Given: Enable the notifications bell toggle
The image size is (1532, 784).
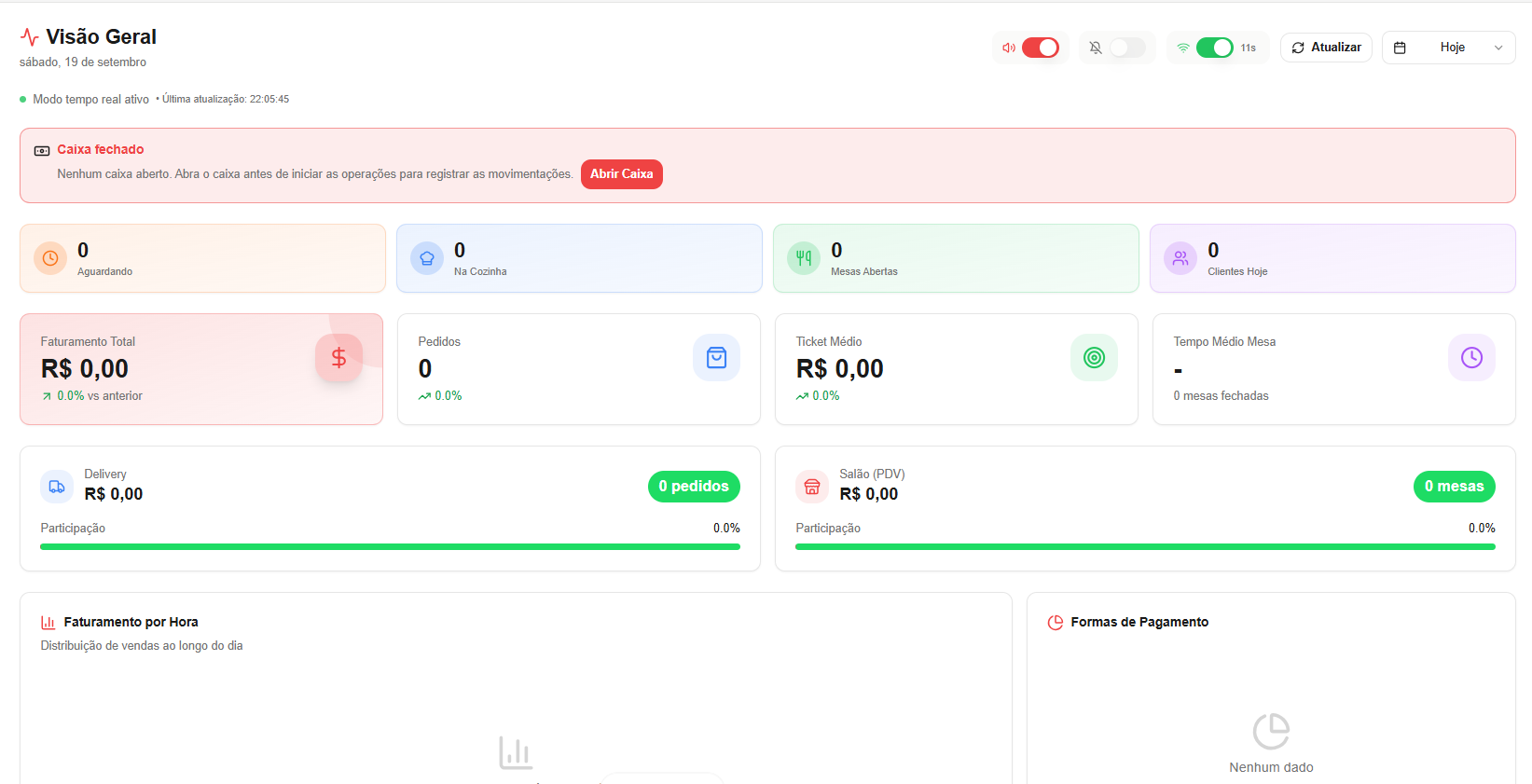Looking at the screenshot, I should (1127, 48).
